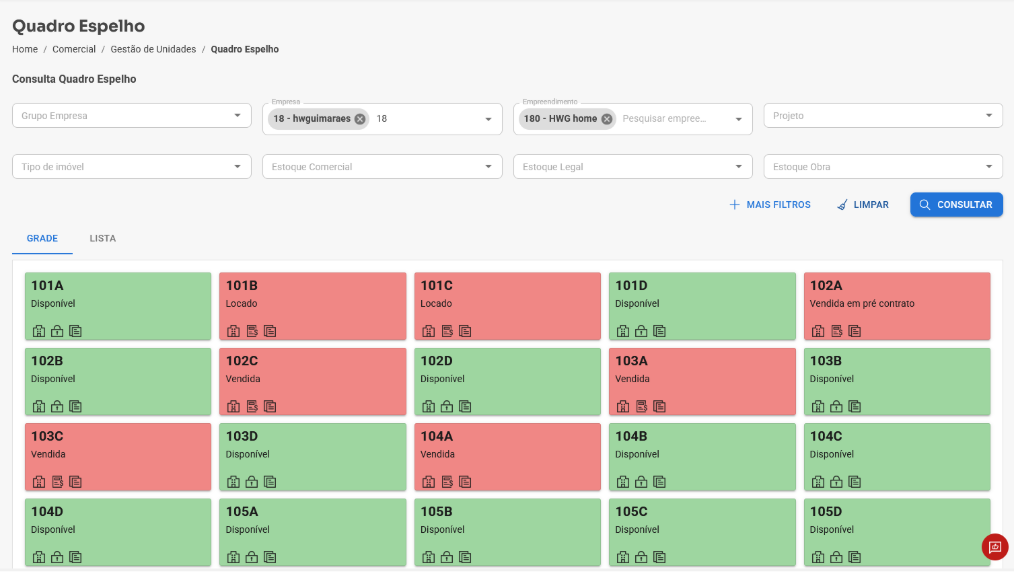Select the 102D Disponível unit card
This screenshot has width=1014, height=573.
point(507,382)
